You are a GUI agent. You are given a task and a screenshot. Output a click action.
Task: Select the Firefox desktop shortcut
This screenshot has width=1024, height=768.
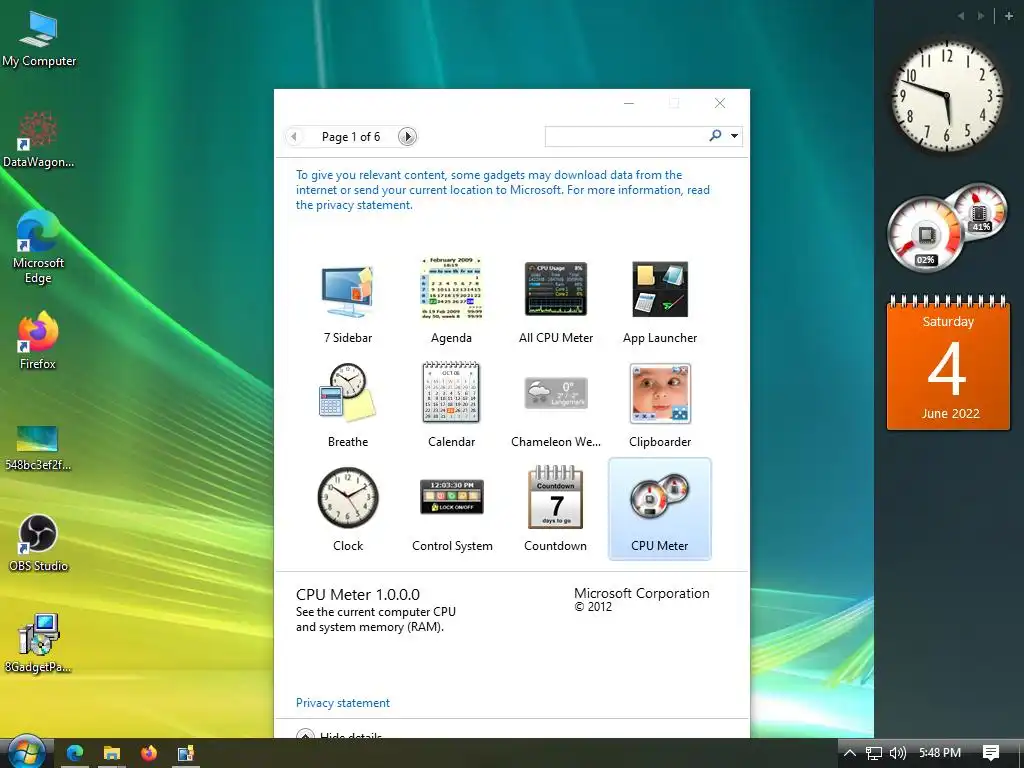click(x=38, y=341)
